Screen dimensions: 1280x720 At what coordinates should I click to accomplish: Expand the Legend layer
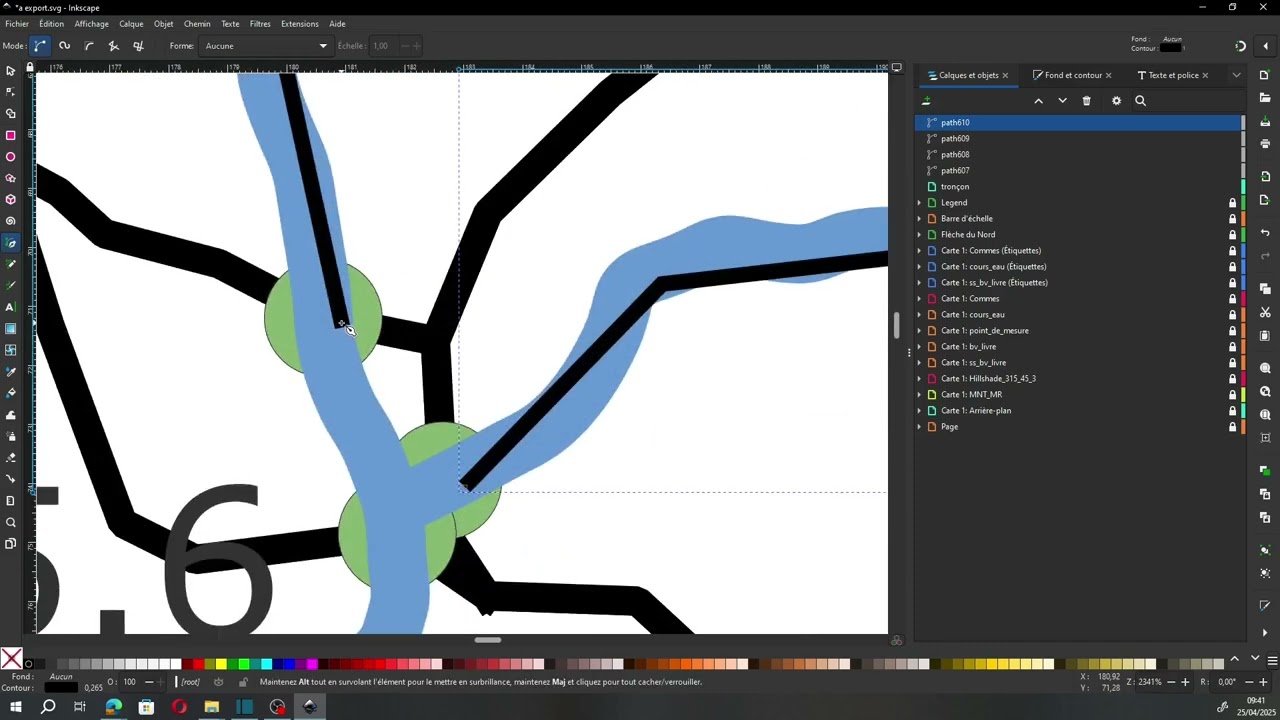point(919,202)
